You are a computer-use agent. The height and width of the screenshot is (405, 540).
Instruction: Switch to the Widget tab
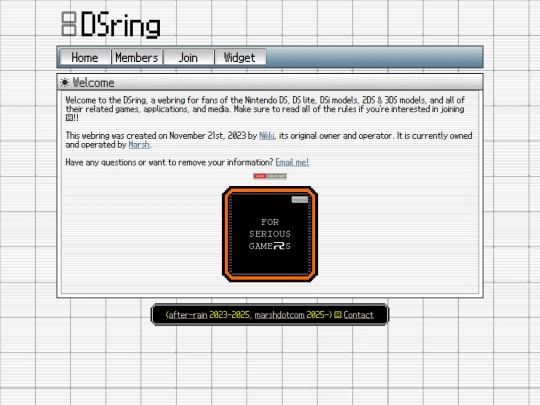(240, 57)
